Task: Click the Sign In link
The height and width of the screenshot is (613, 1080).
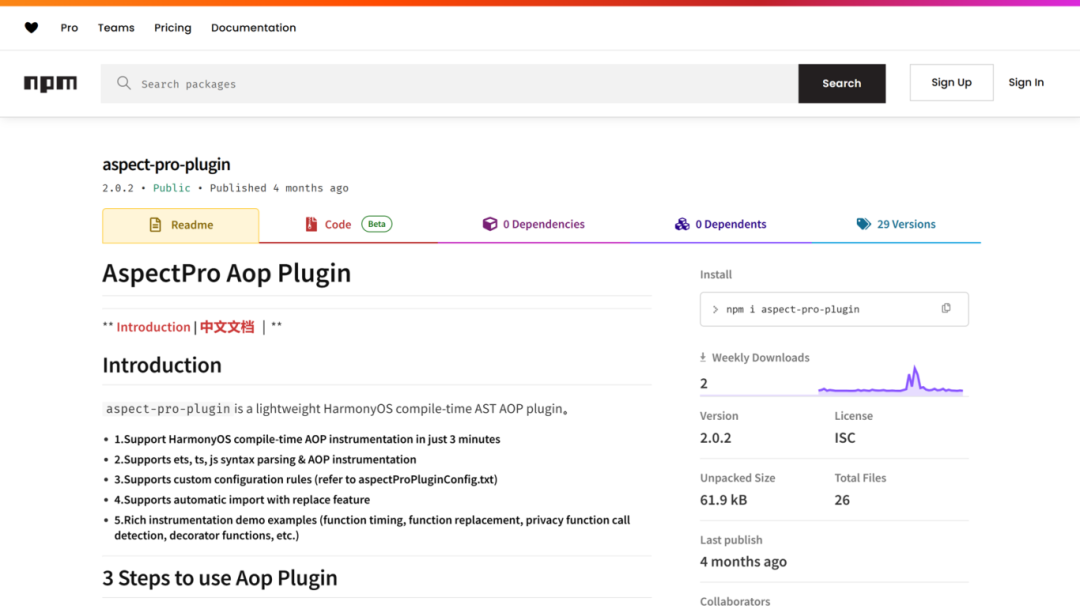Action: pyautogui.click(x=1025, y=83)
